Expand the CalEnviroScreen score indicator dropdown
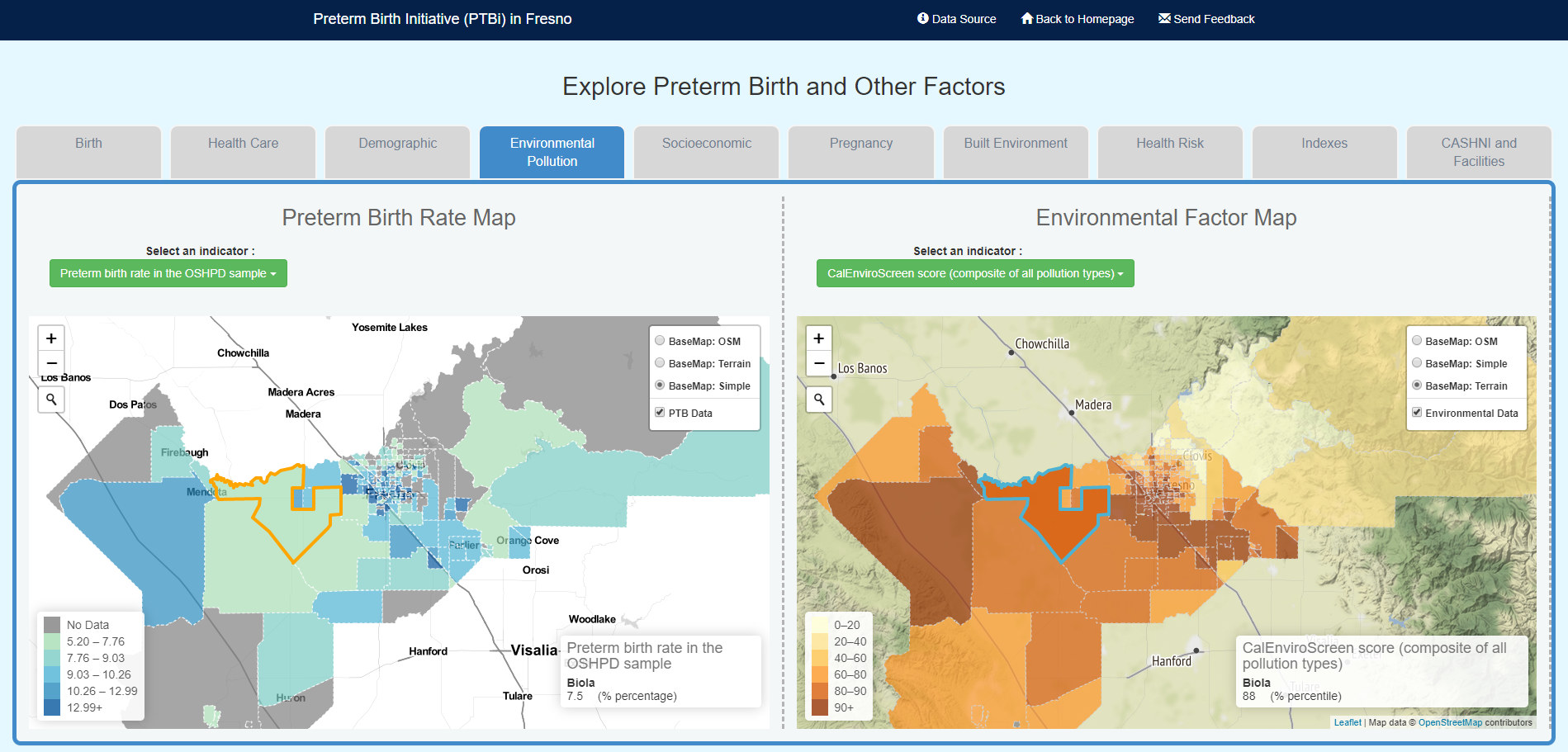Viewport: 1568px width, 752px height. [974, 273]
